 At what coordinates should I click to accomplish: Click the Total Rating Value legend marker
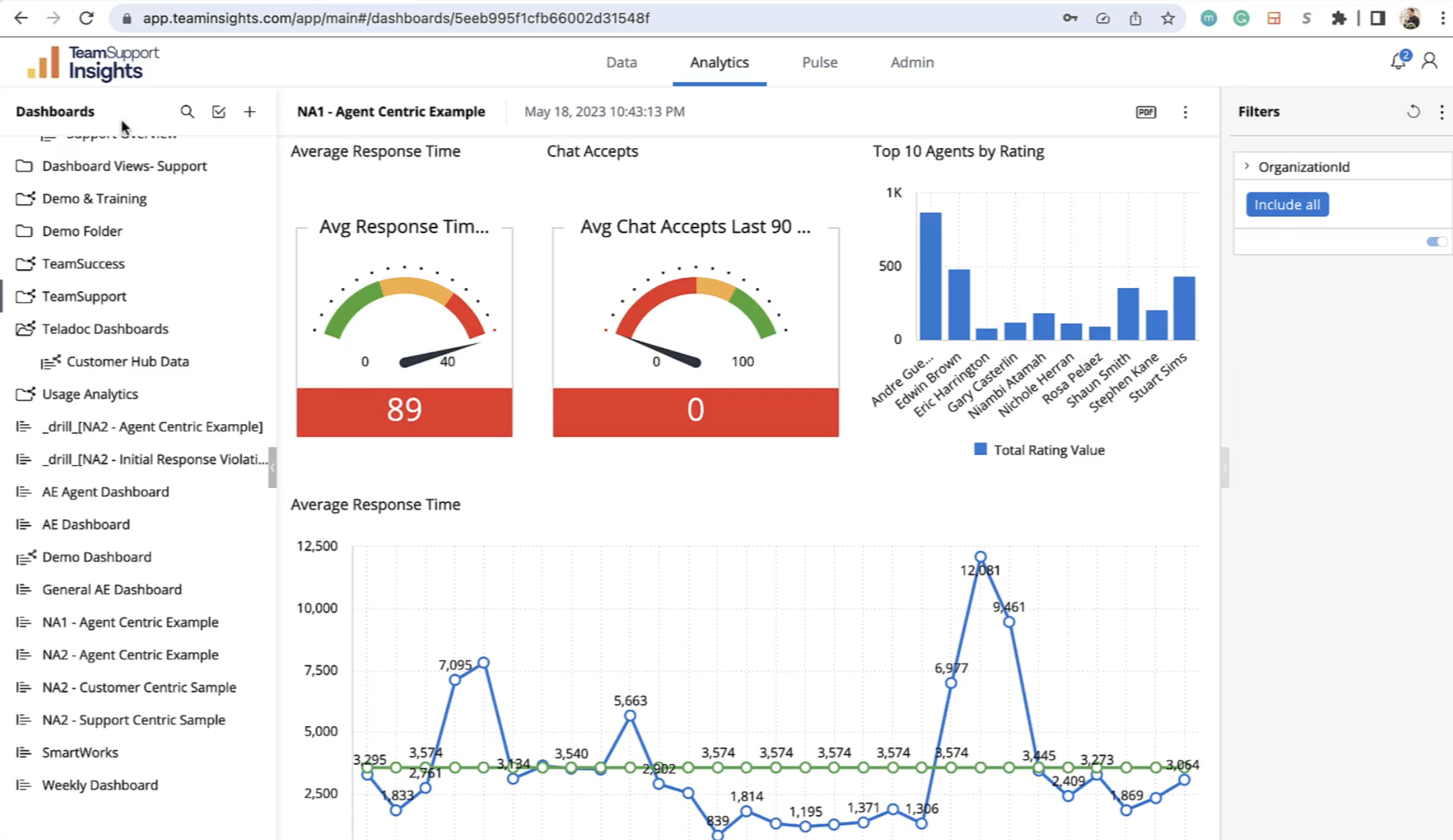coord(982,449)
